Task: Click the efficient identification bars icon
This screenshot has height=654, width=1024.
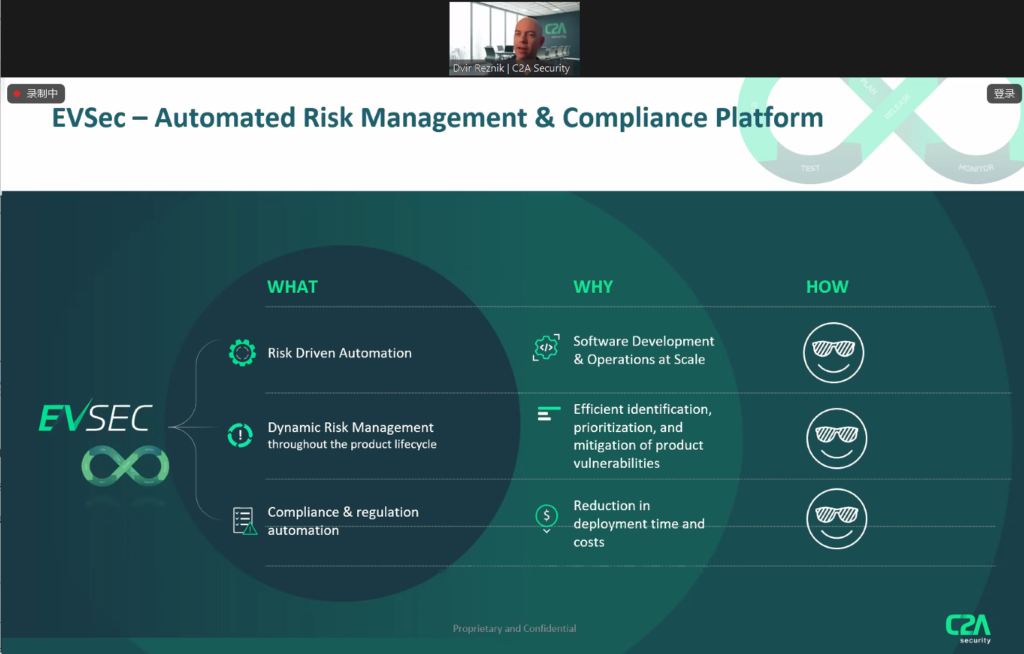Action: [x=548, y=413]
